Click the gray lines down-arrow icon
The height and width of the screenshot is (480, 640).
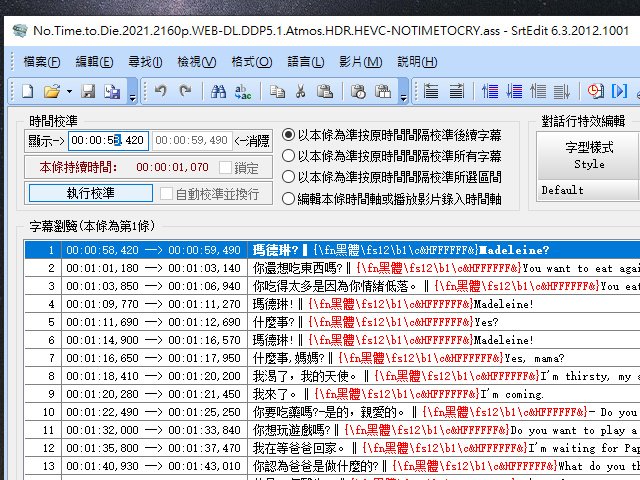pos(562,91)
